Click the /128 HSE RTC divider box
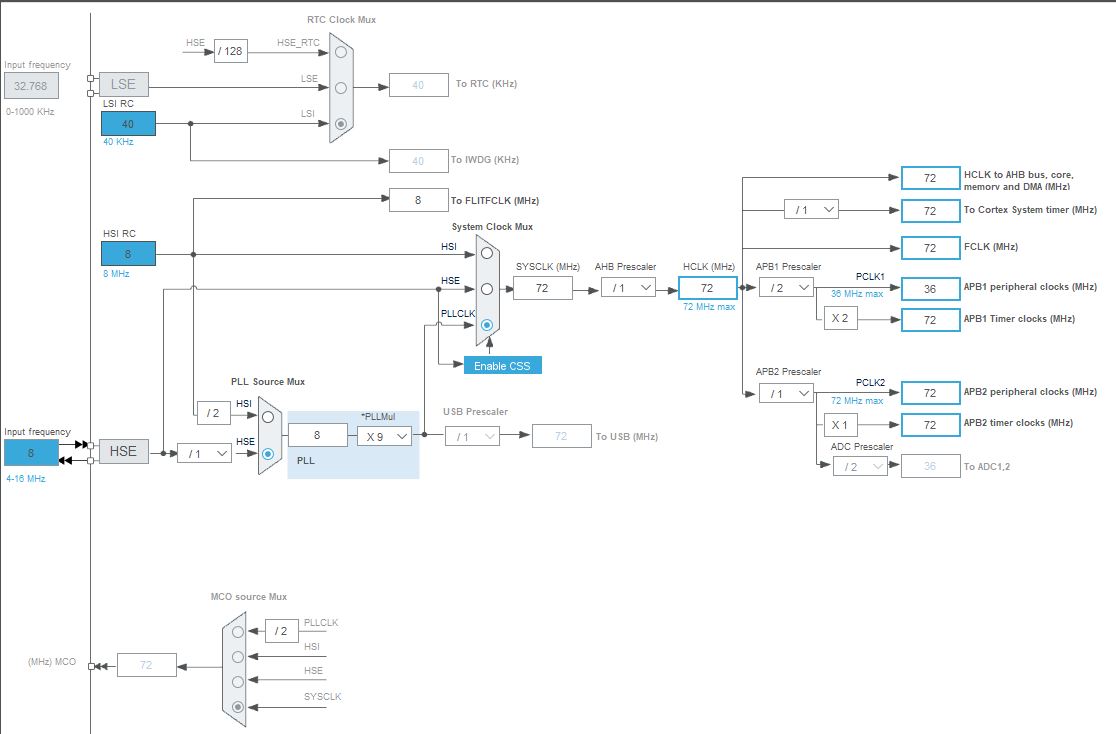Screen dimensions: 1116x734 click(x=231, y=51)
